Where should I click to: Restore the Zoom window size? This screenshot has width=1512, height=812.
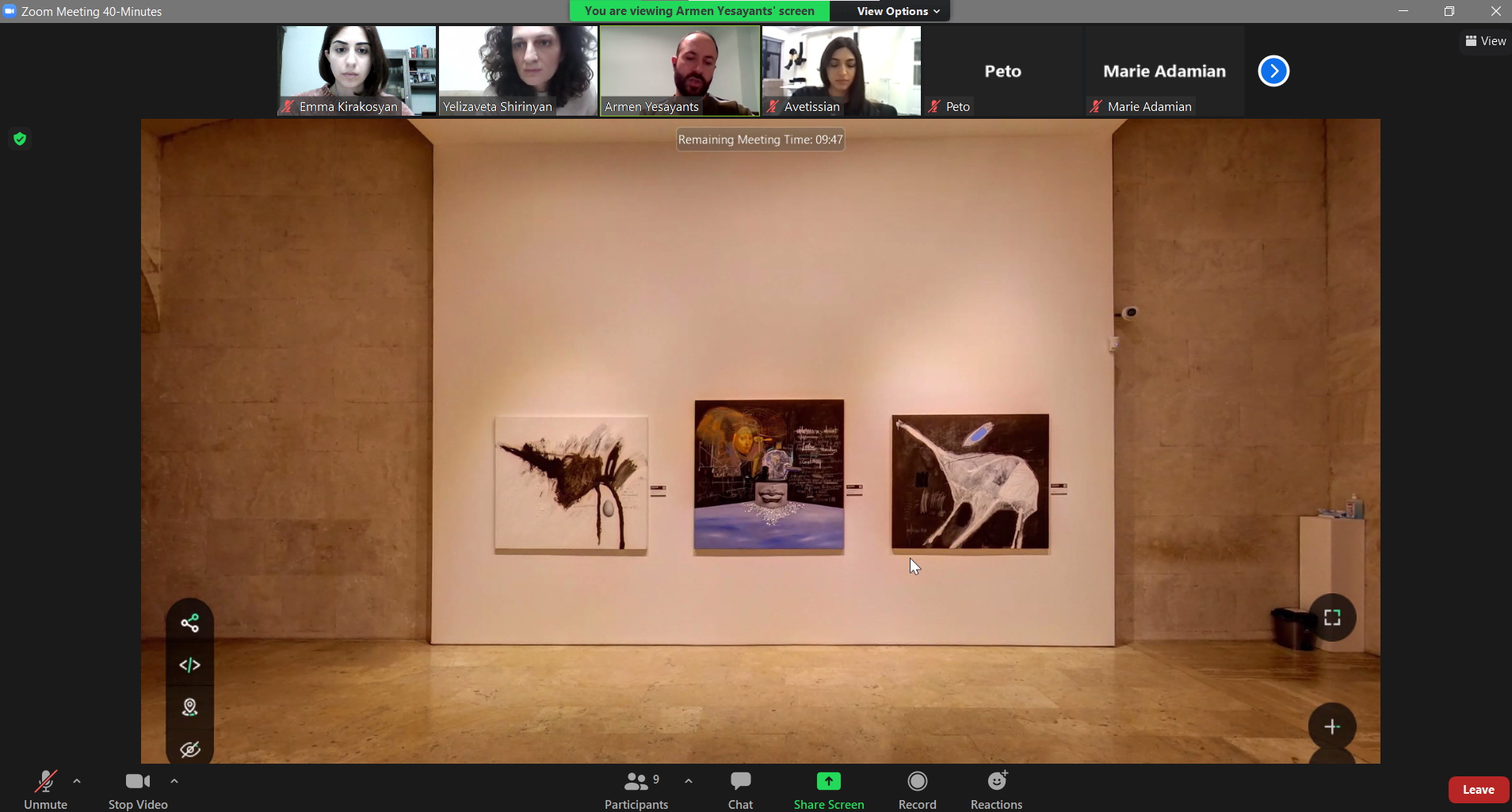tap(1449, 11)
